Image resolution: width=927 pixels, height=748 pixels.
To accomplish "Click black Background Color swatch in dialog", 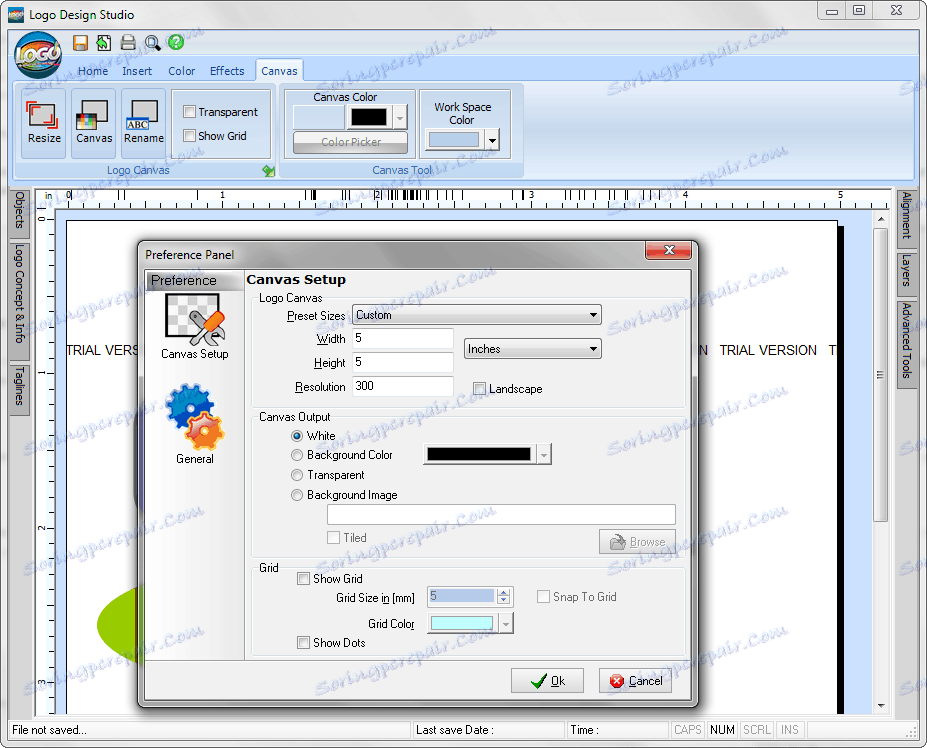I will [x=479, y=454].
